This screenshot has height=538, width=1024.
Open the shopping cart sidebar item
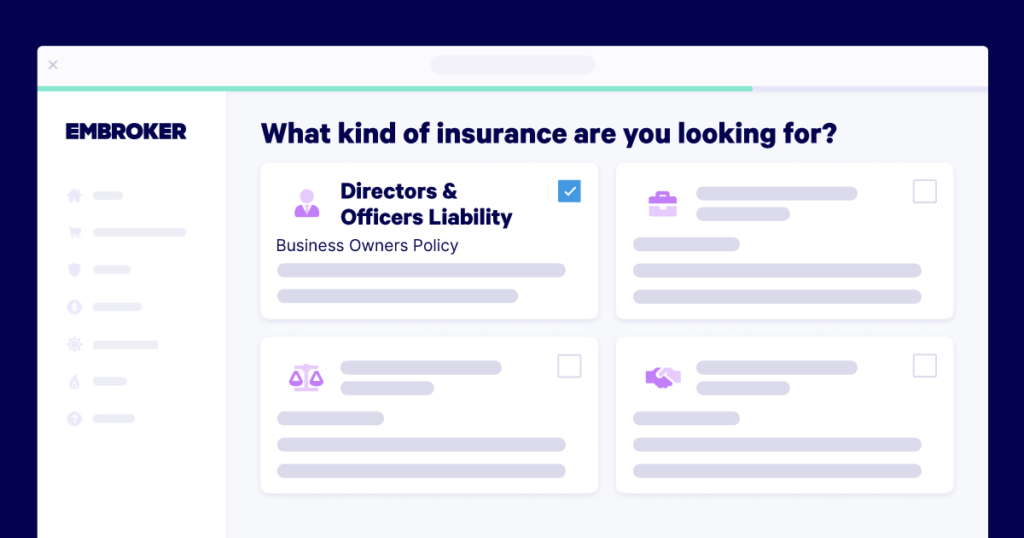74,233
